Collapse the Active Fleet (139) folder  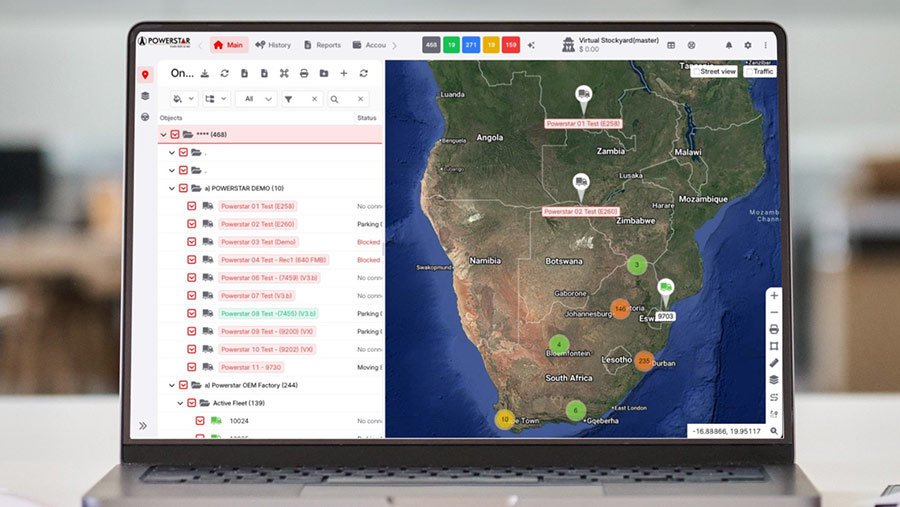180,403
